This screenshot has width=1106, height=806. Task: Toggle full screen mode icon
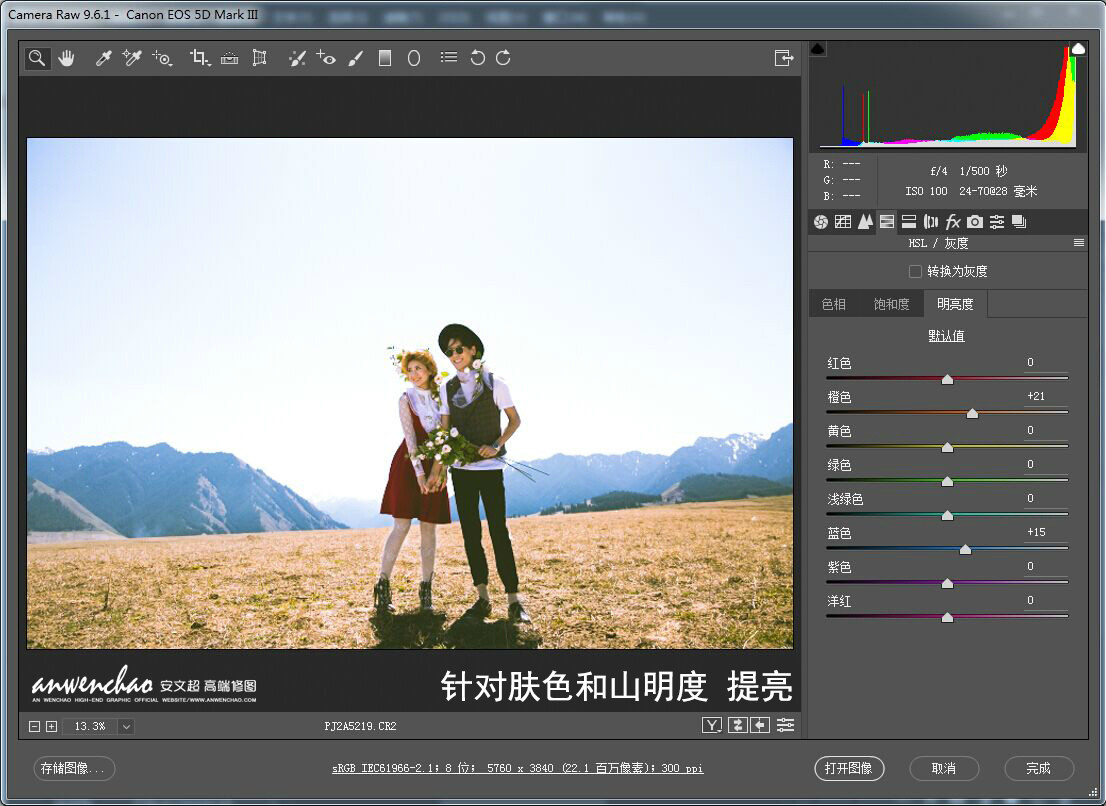pos(784,58)
